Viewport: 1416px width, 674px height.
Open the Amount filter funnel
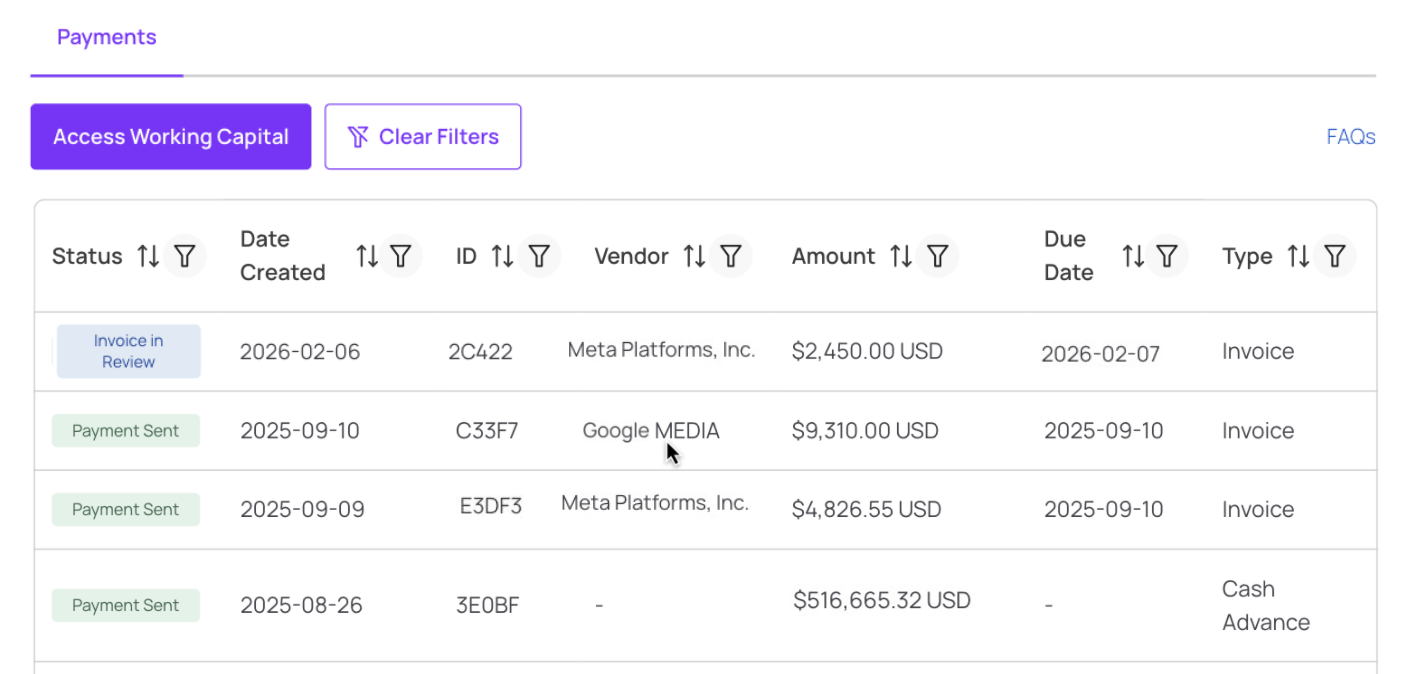[937, 256]
